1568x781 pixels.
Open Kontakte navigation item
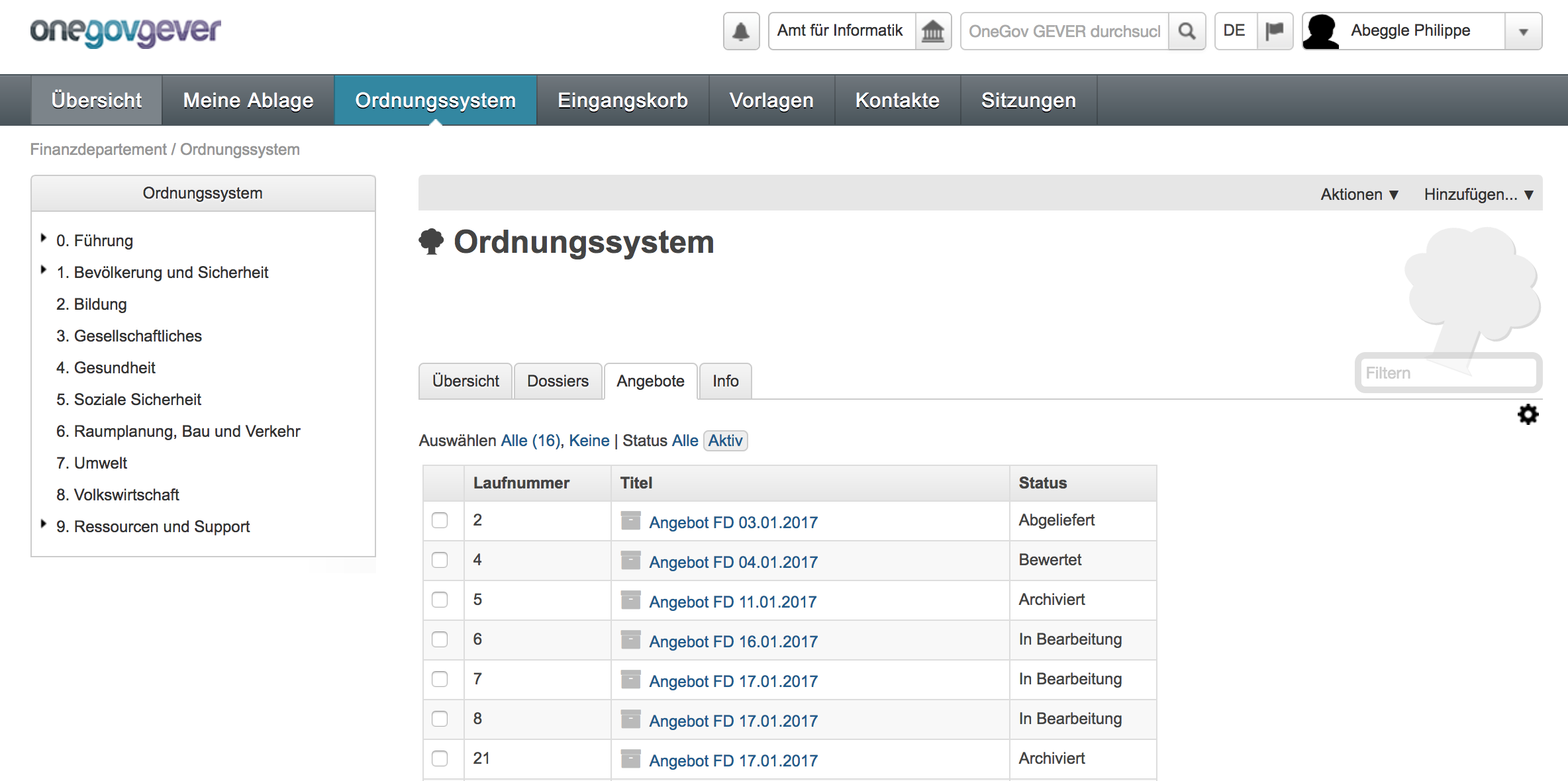click(x=897, y=100)
